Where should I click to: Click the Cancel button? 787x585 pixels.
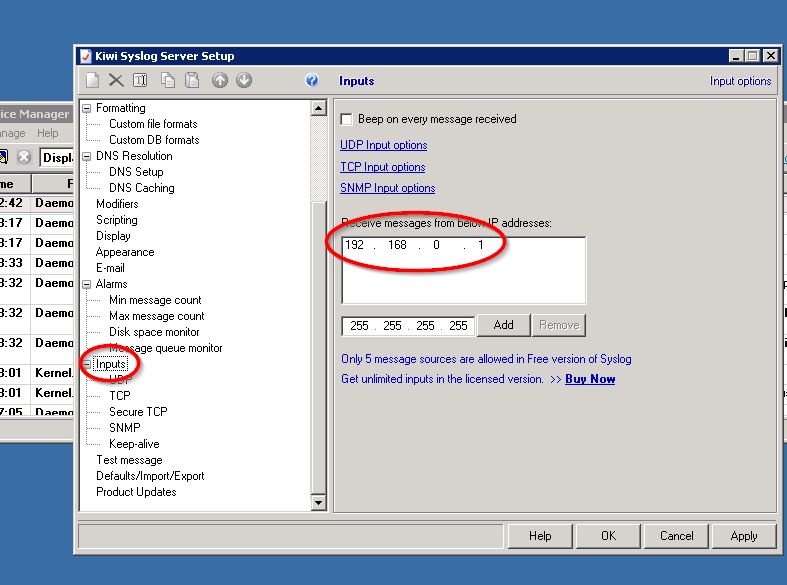coord(677,536)
